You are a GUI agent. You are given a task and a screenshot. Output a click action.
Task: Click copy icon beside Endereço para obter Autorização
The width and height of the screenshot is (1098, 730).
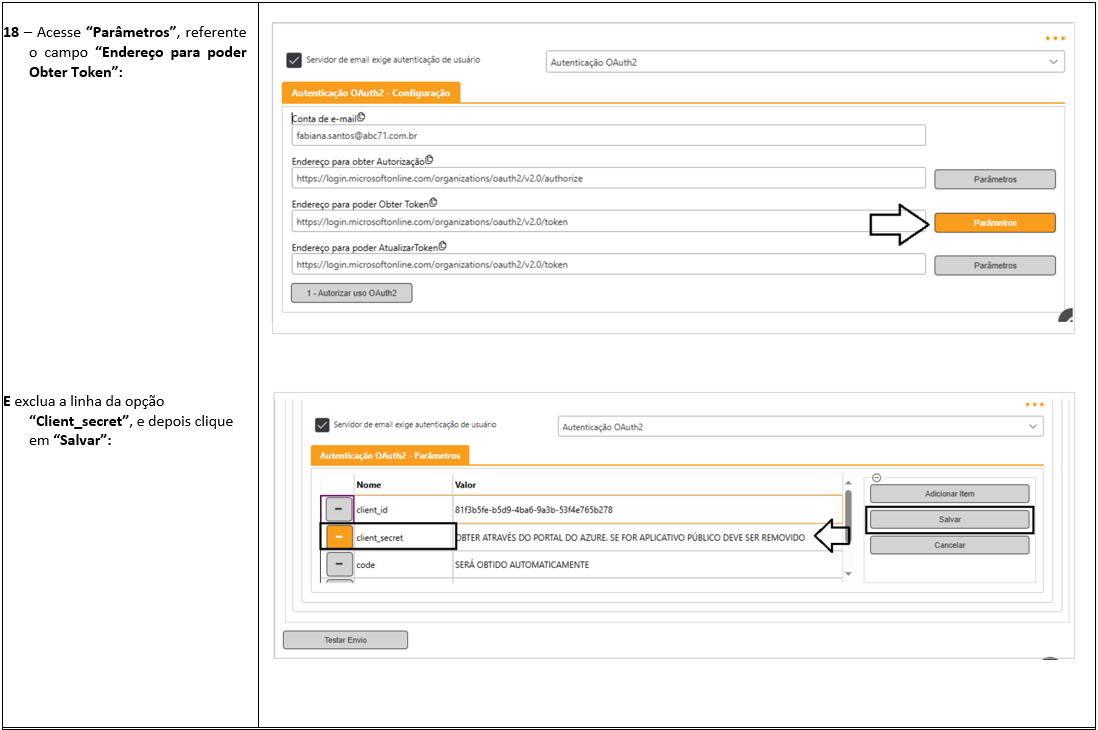tap(429, 160)
